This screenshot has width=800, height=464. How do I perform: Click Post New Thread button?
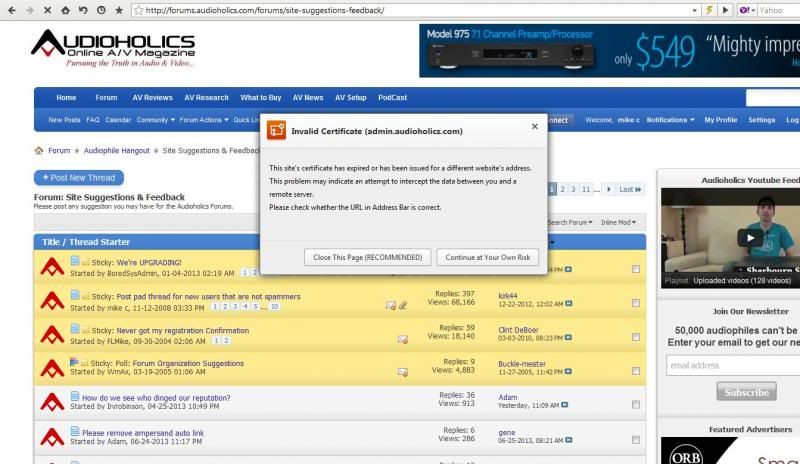click(x=79, y=178)
